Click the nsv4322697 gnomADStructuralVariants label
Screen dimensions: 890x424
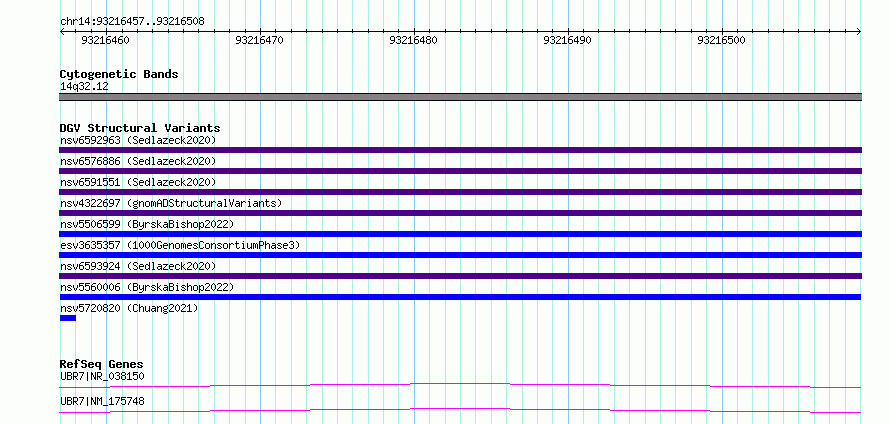tap(171, 203)
